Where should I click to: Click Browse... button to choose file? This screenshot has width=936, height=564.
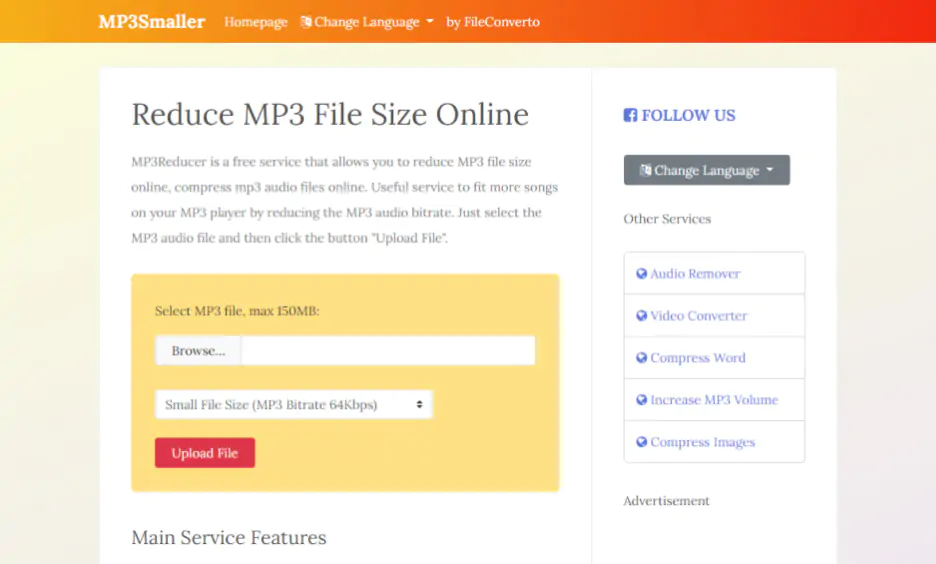pos(198,350)
